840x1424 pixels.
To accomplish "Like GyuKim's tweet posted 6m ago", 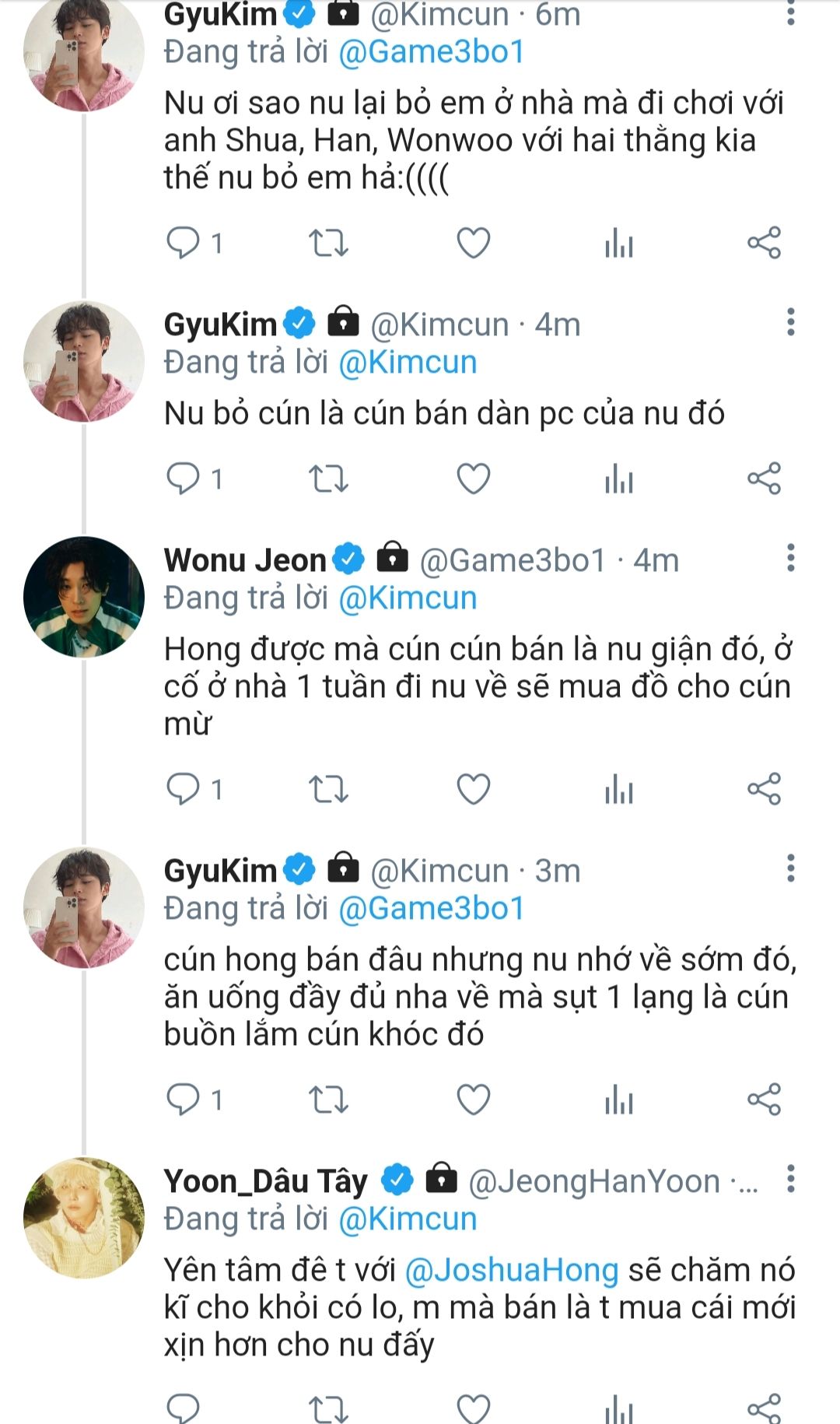I will click(x=473, y=243).
